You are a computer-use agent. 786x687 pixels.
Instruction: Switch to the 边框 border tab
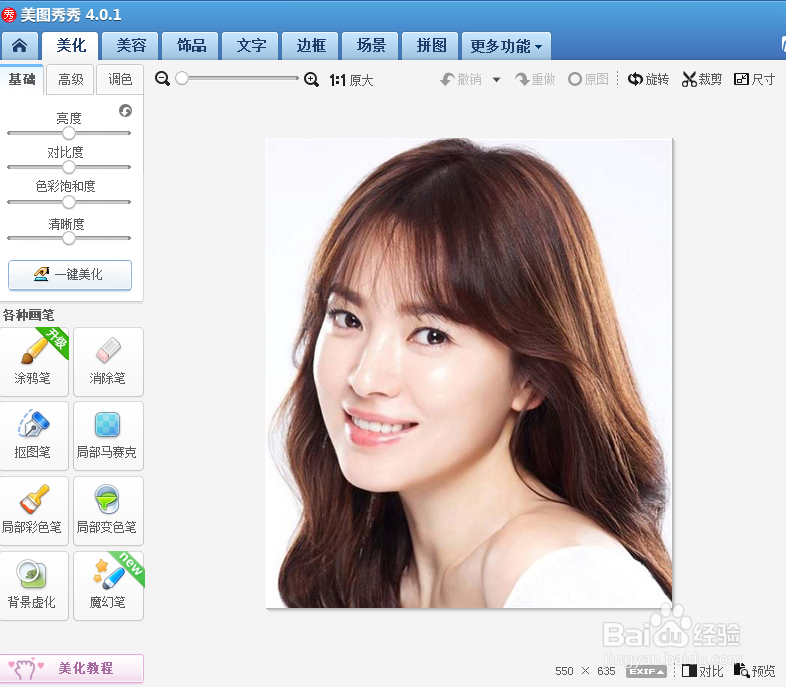[x=311, y=46]
